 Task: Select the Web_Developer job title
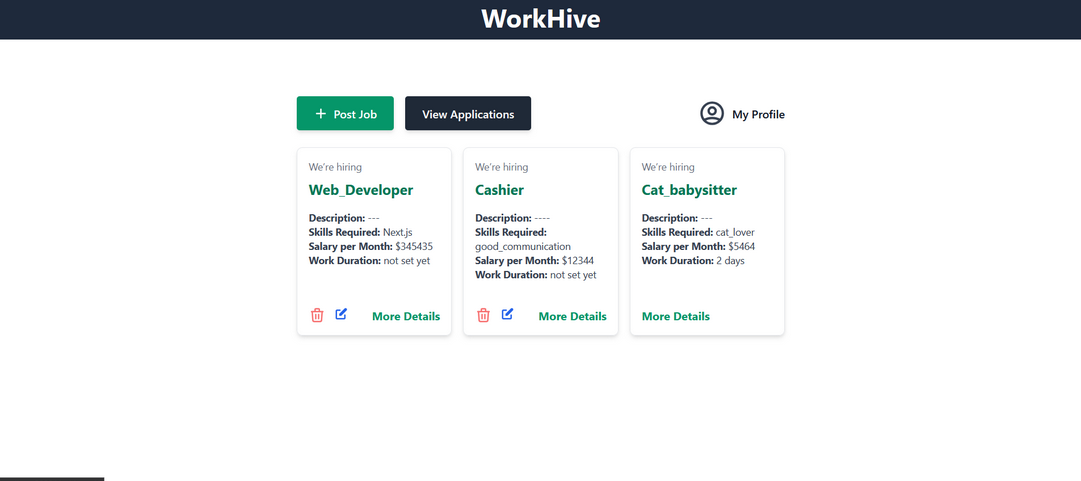click(x=361, y=190)
